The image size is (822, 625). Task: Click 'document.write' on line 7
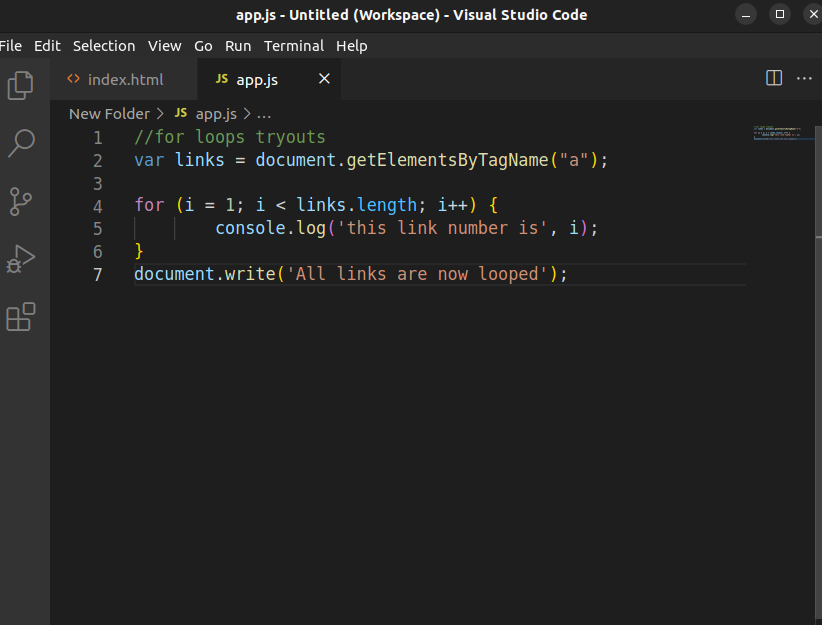coord(205,274)
